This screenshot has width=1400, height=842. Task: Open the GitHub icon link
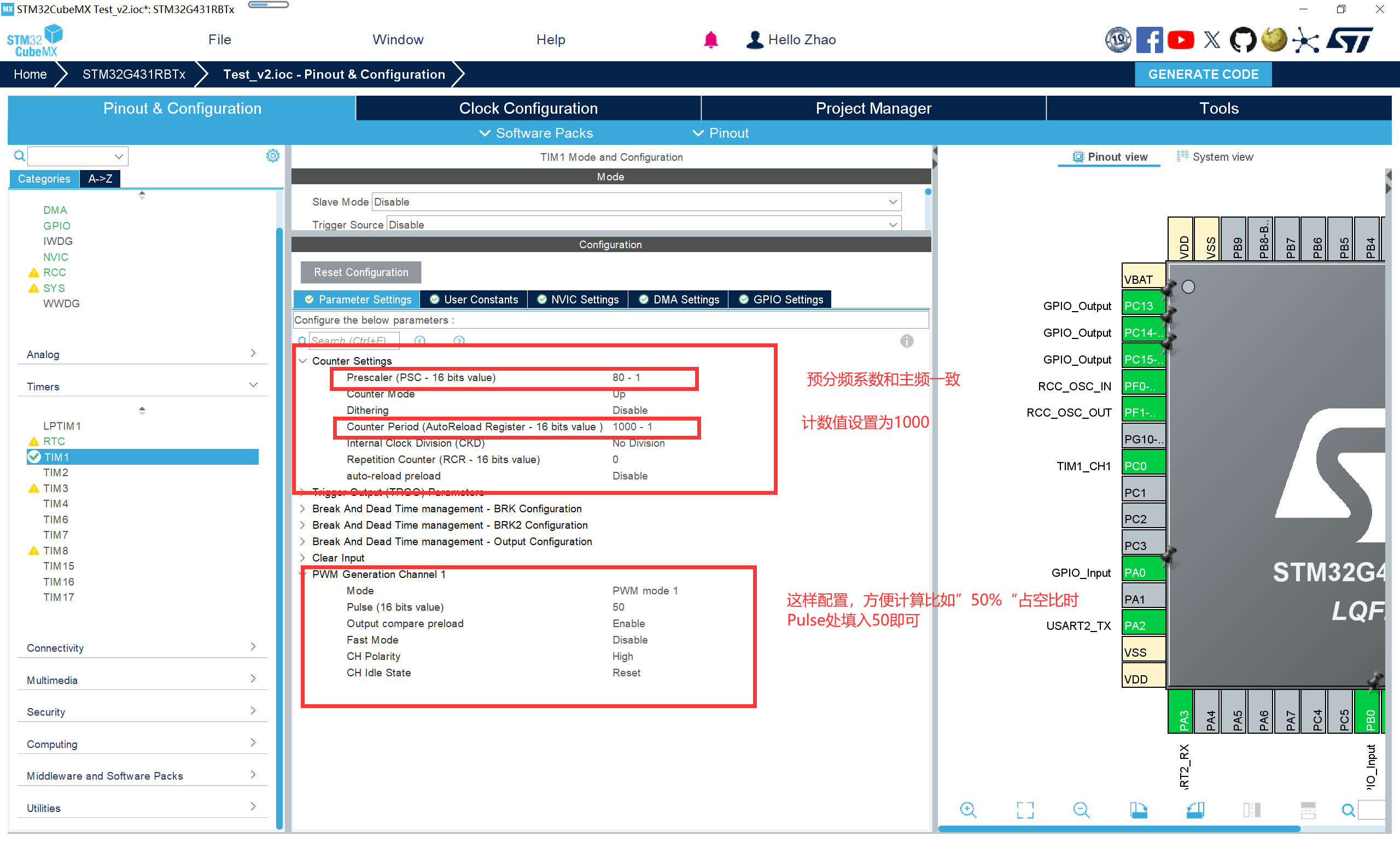click(1242, 40)
